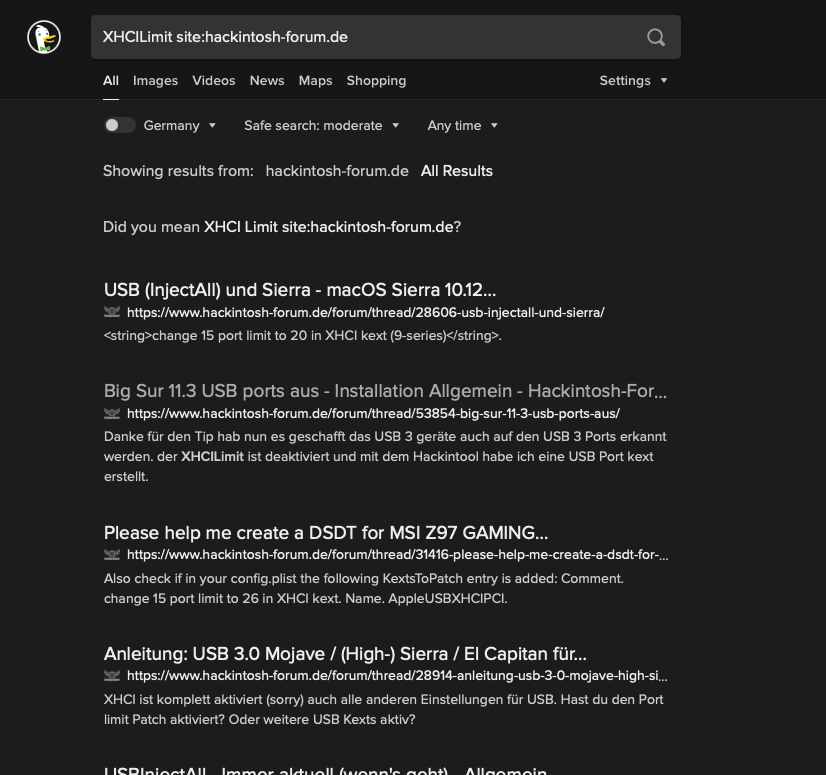Go to the News tab
Viewport: 826px width, 775px height.
click(267, 80)
